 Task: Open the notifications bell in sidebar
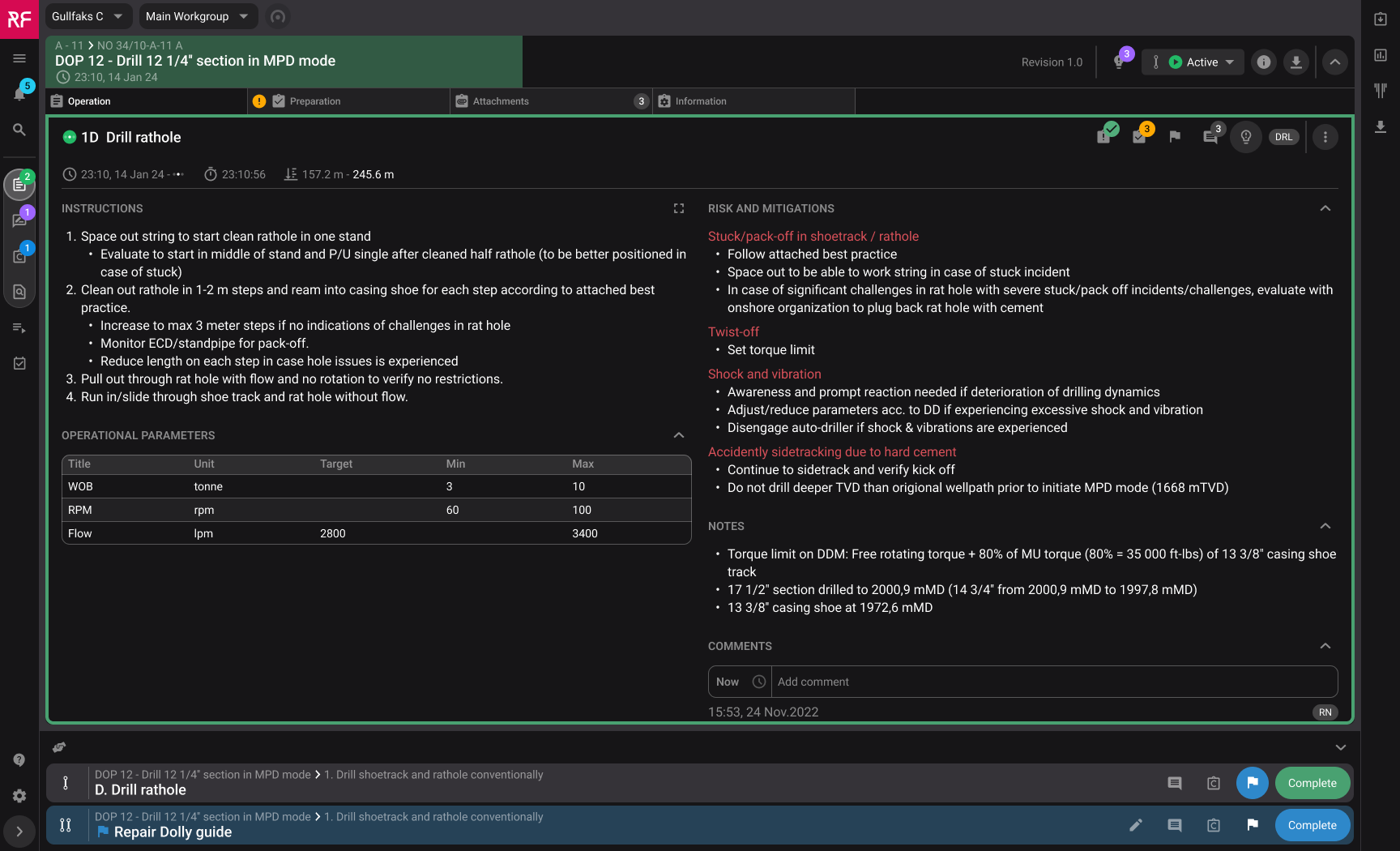(19, 94)
